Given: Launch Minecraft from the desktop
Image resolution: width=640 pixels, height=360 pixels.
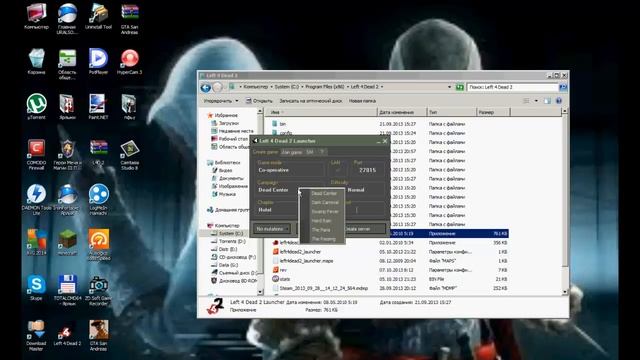Looking at the screenshot, I should point(67,242).
